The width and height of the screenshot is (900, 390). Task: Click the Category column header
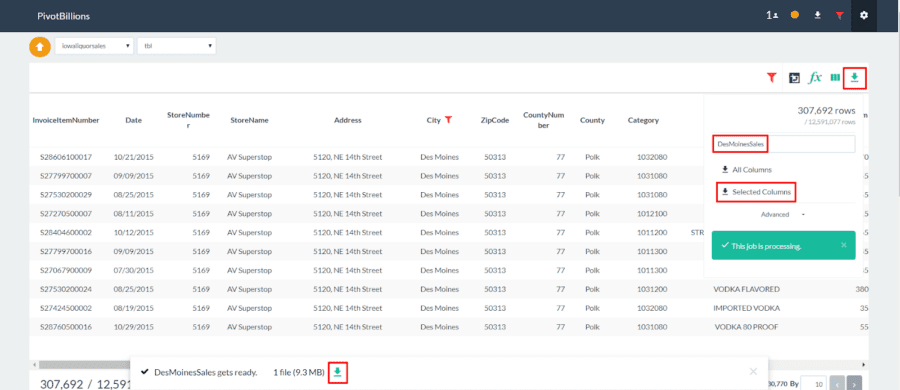(x=643, y=120)
